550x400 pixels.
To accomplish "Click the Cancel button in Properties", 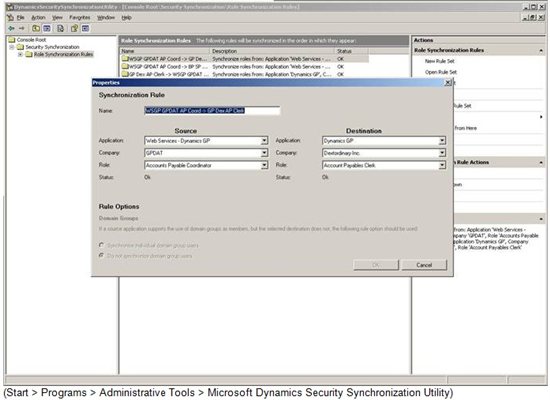I will (x=424, y=265).
